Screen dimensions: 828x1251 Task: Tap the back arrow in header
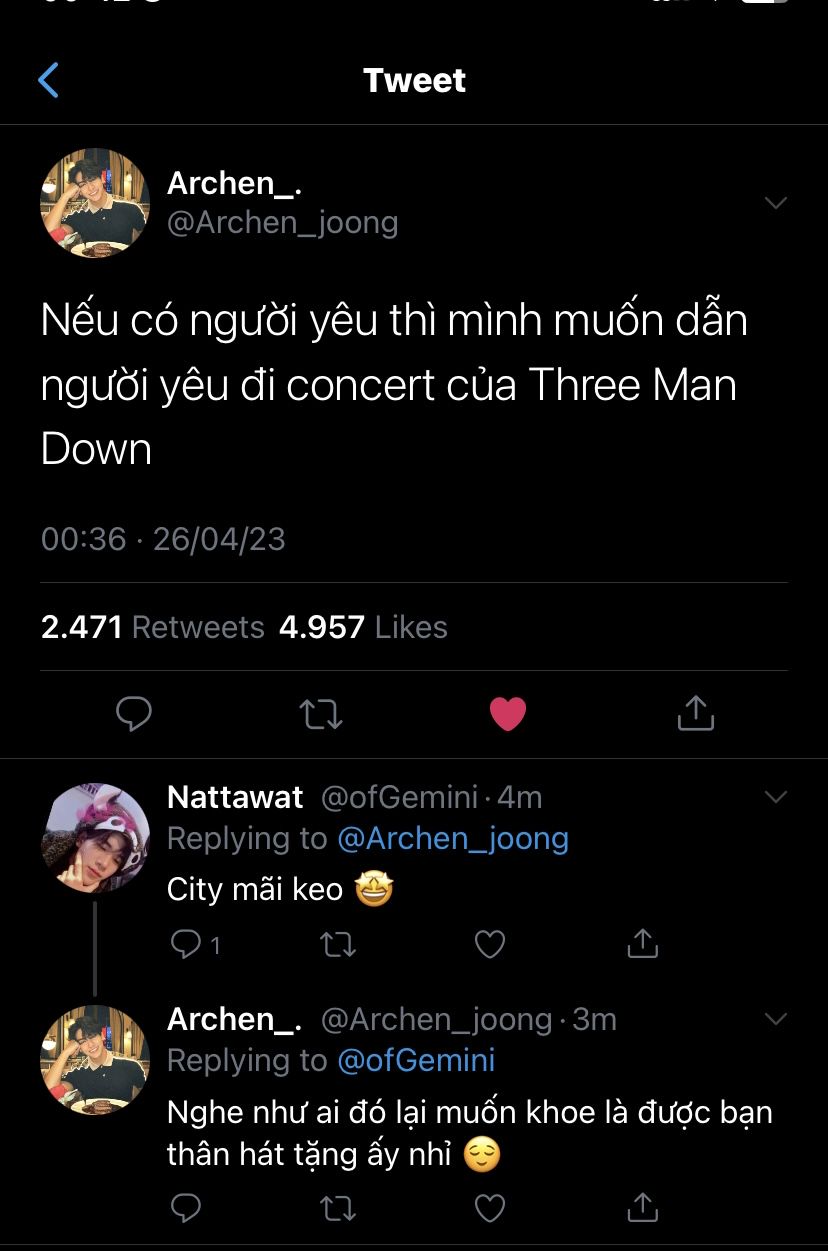[48, 80]
